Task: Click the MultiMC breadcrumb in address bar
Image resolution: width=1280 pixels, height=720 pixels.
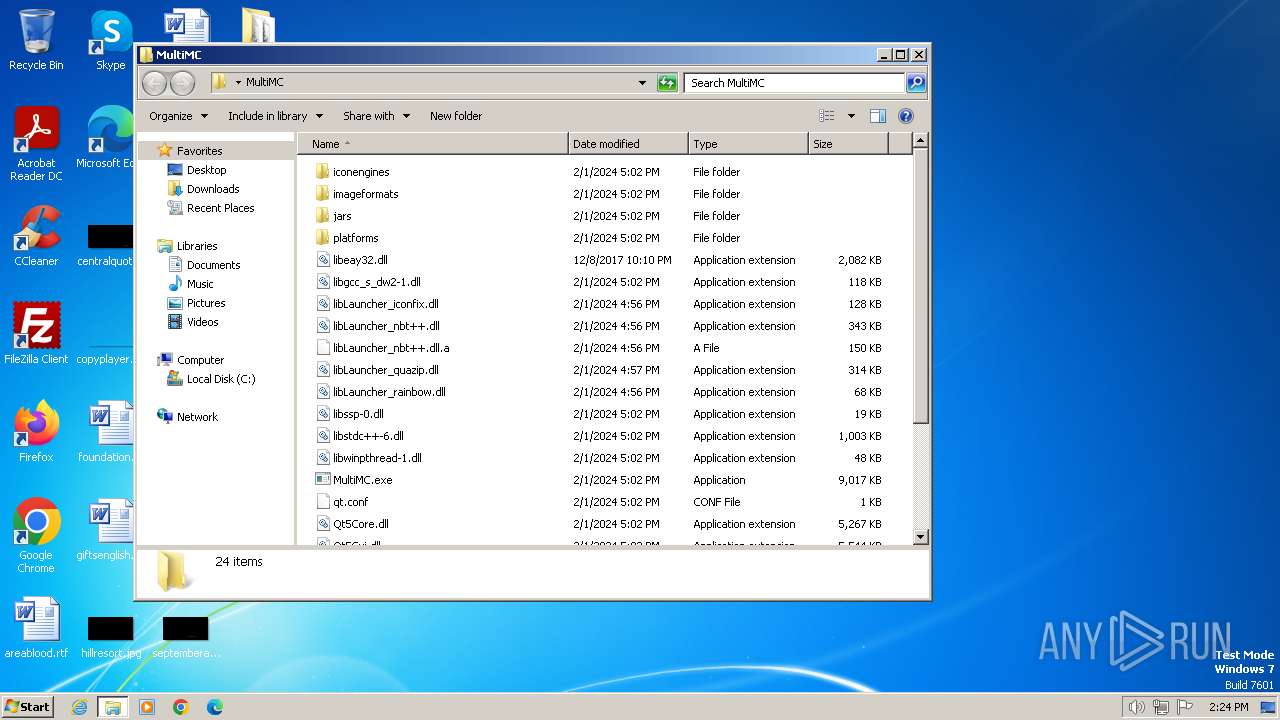Action: coord(265,83)
